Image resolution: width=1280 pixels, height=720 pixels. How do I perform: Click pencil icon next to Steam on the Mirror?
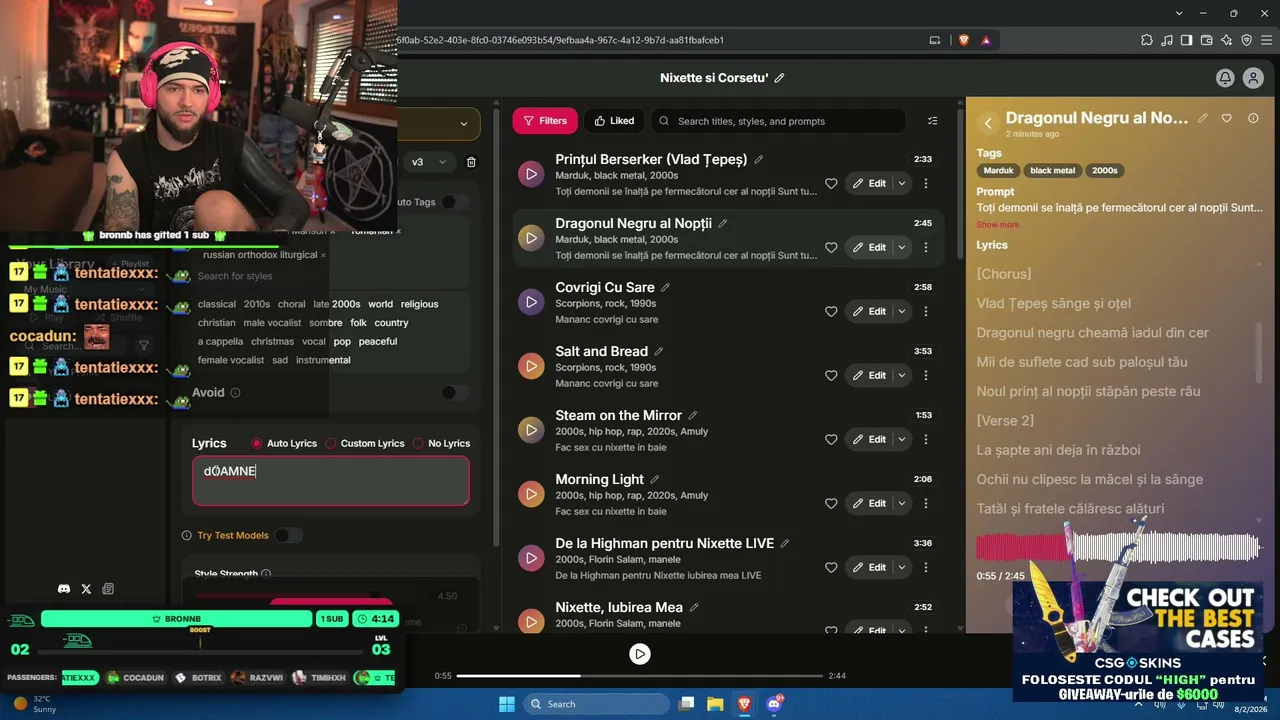pyautogui.click(x=693, y=416)
